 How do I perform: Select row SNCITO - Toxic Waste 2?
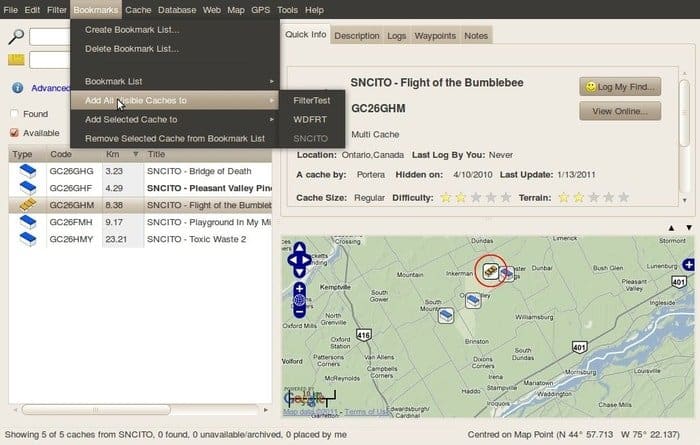click(140, 239)
